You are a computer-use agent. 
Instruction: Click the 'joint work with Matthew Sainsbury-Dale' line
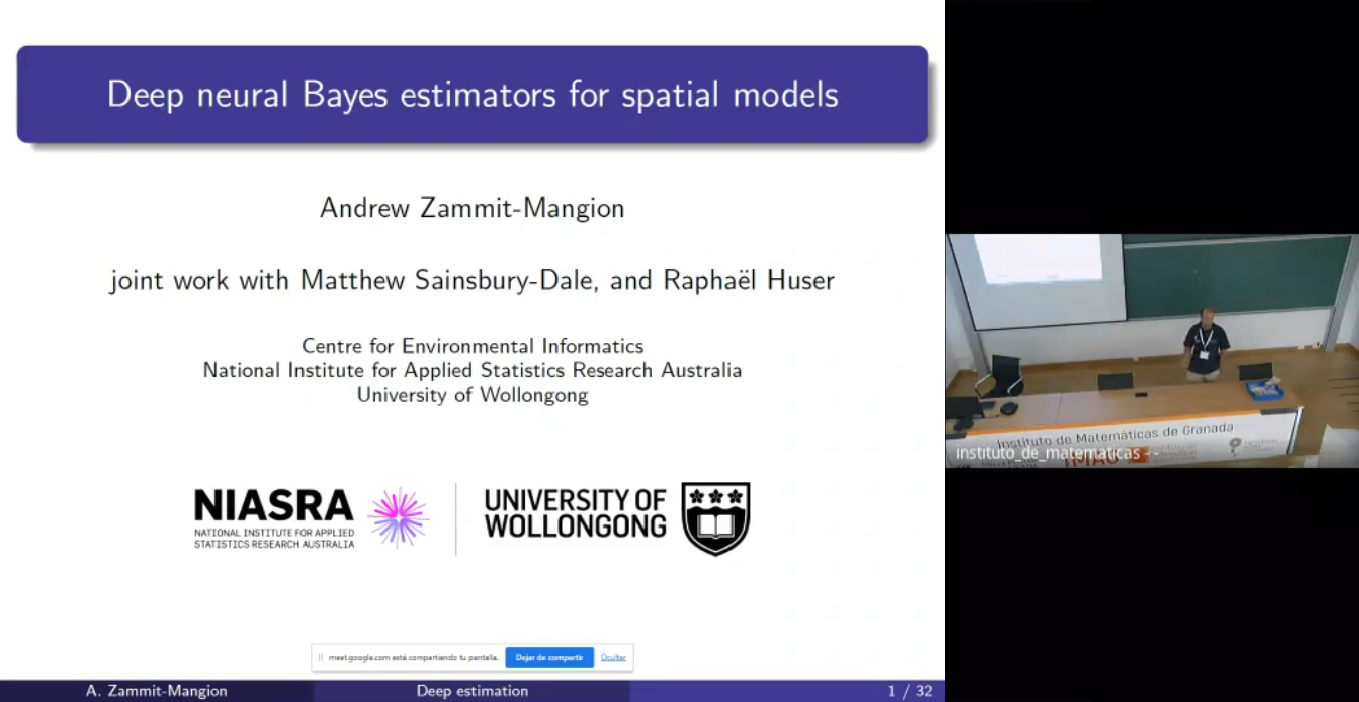[x=472, y=280]
